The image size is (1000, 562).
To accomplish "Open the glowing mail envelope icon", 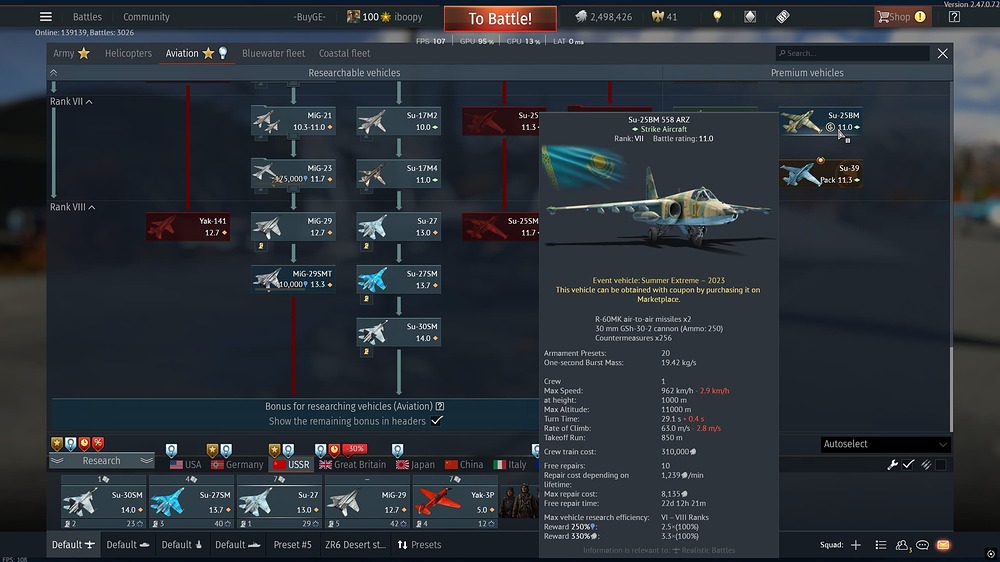I will pyautogui.click(x=943, y=545).
